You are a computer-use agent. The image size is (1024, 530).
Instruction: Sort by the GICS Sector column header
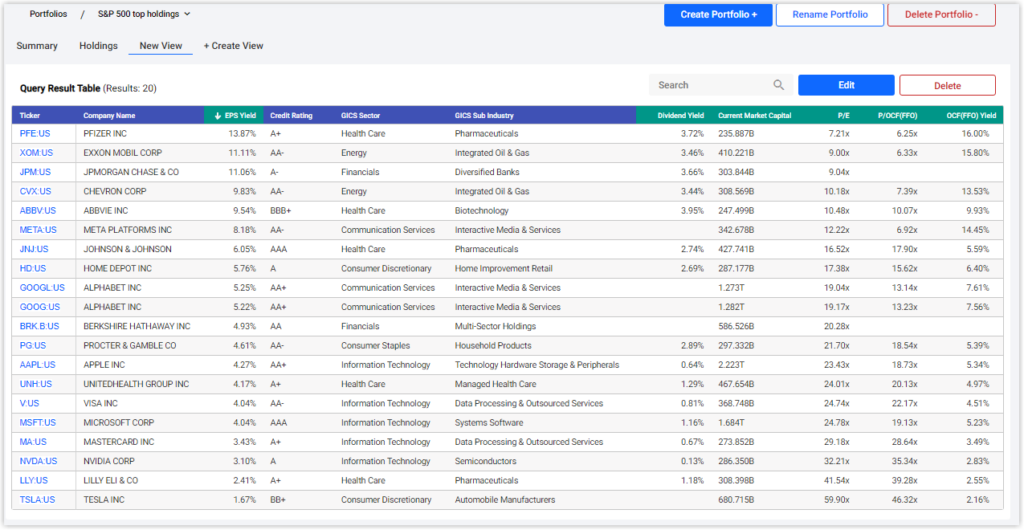click(360, 116)
